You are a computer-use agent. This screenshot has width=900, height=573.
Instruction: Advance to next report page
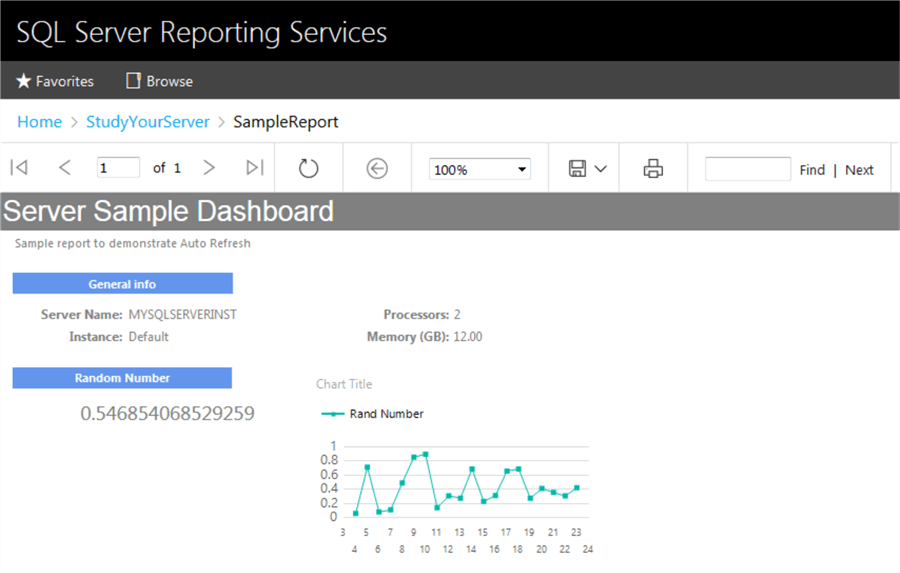pyautogui.click(x=209, y=168)
